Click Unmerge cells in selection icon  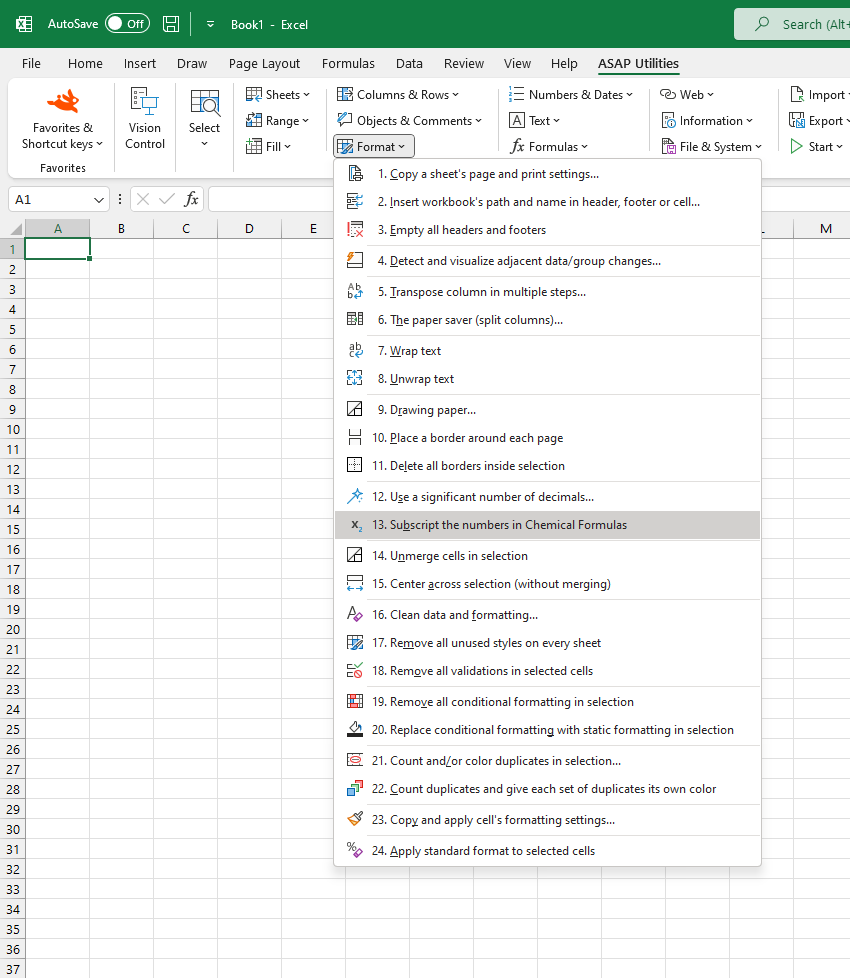355,555
